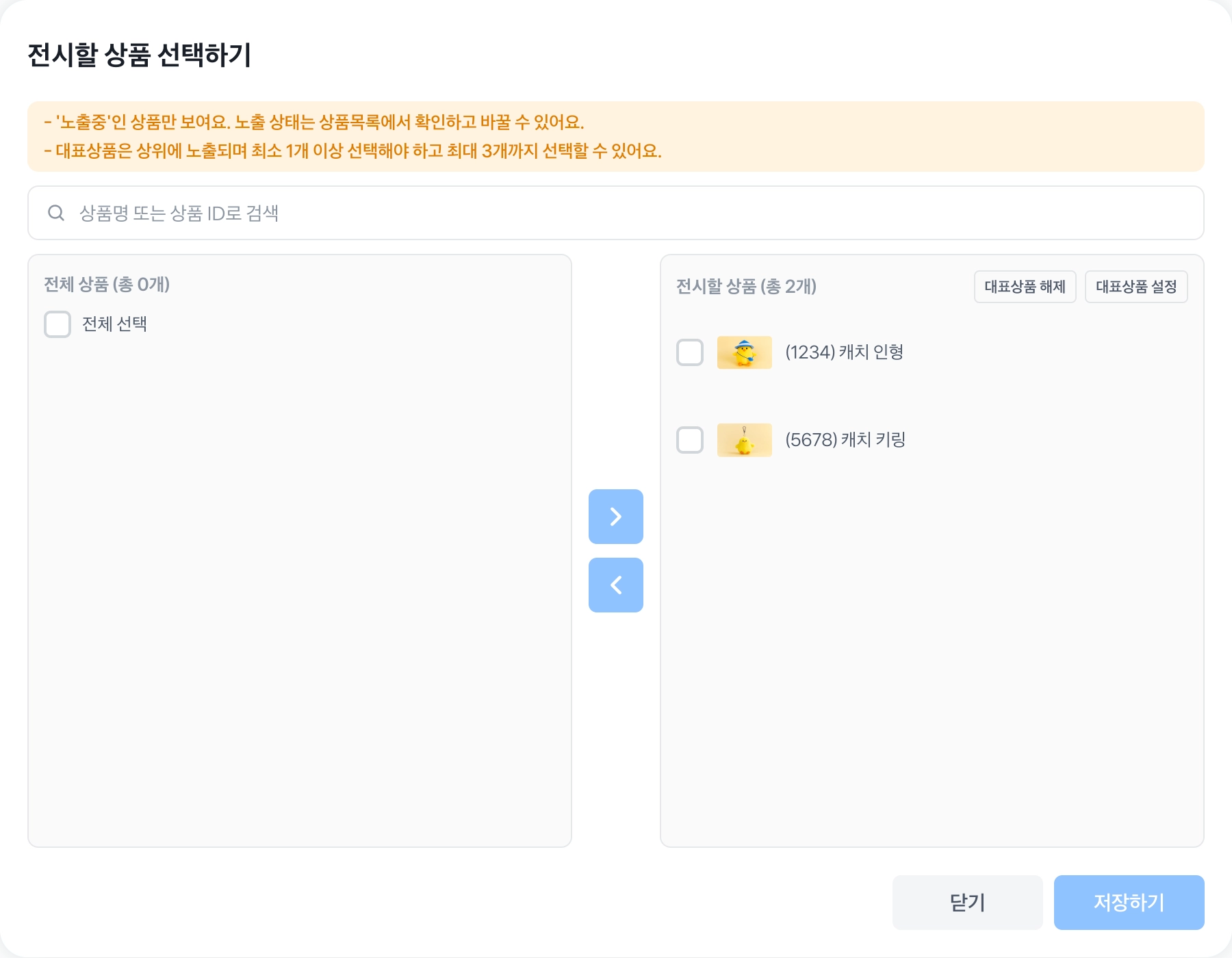Select the (5678) 캐치 키링 product name
The image size is (1232, 958).
[x=845, y=440]
